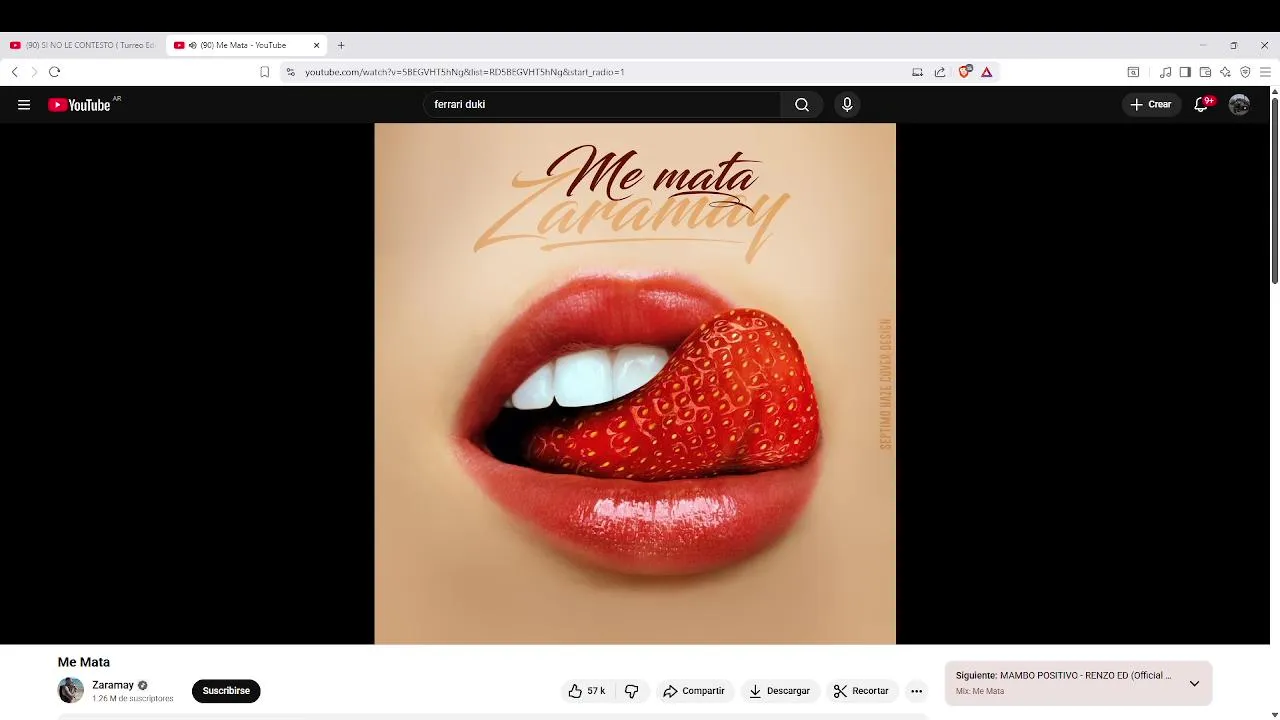Click '1.26 M de suscriptores' text

[133, 699]
